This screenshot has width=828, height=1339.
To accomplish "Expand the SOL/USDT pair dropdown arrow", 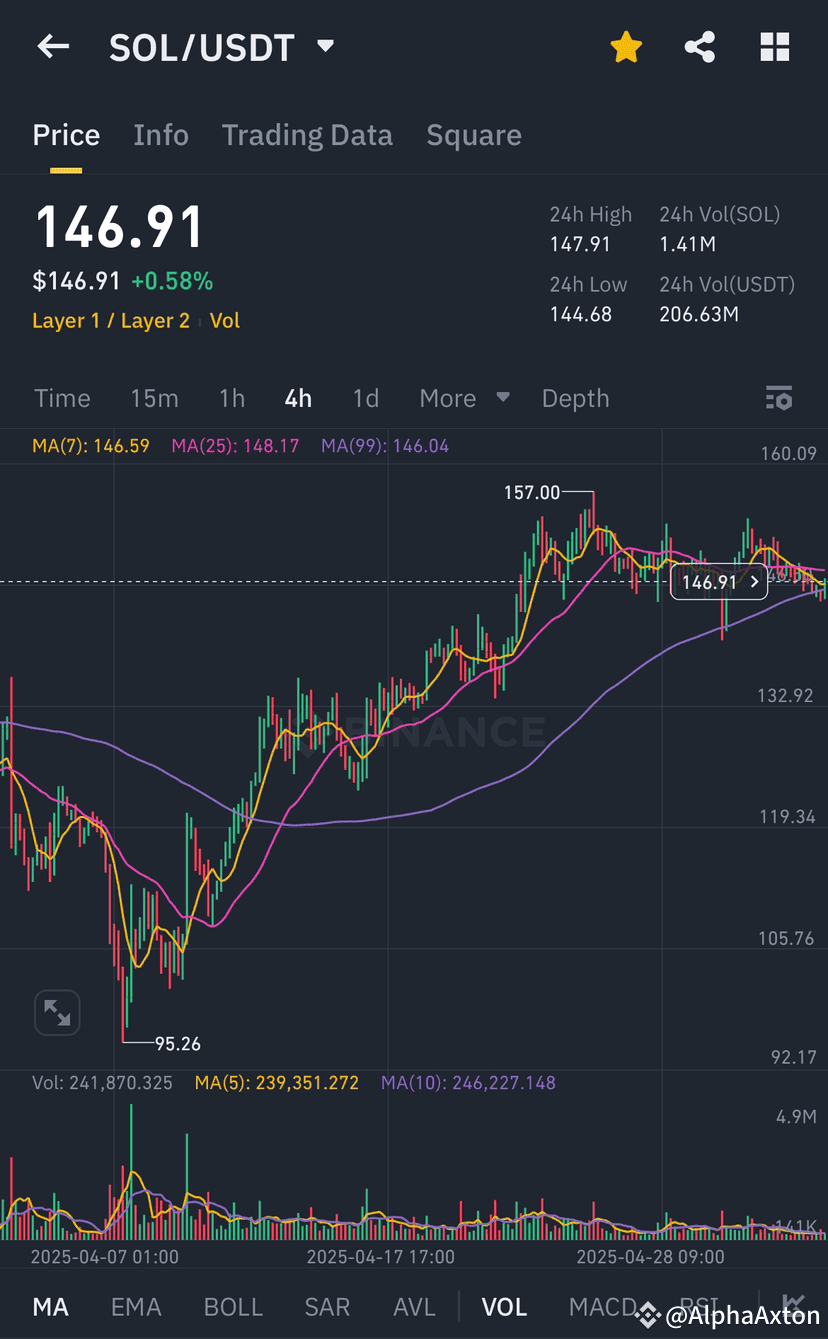I will click(x=325, y=46).
